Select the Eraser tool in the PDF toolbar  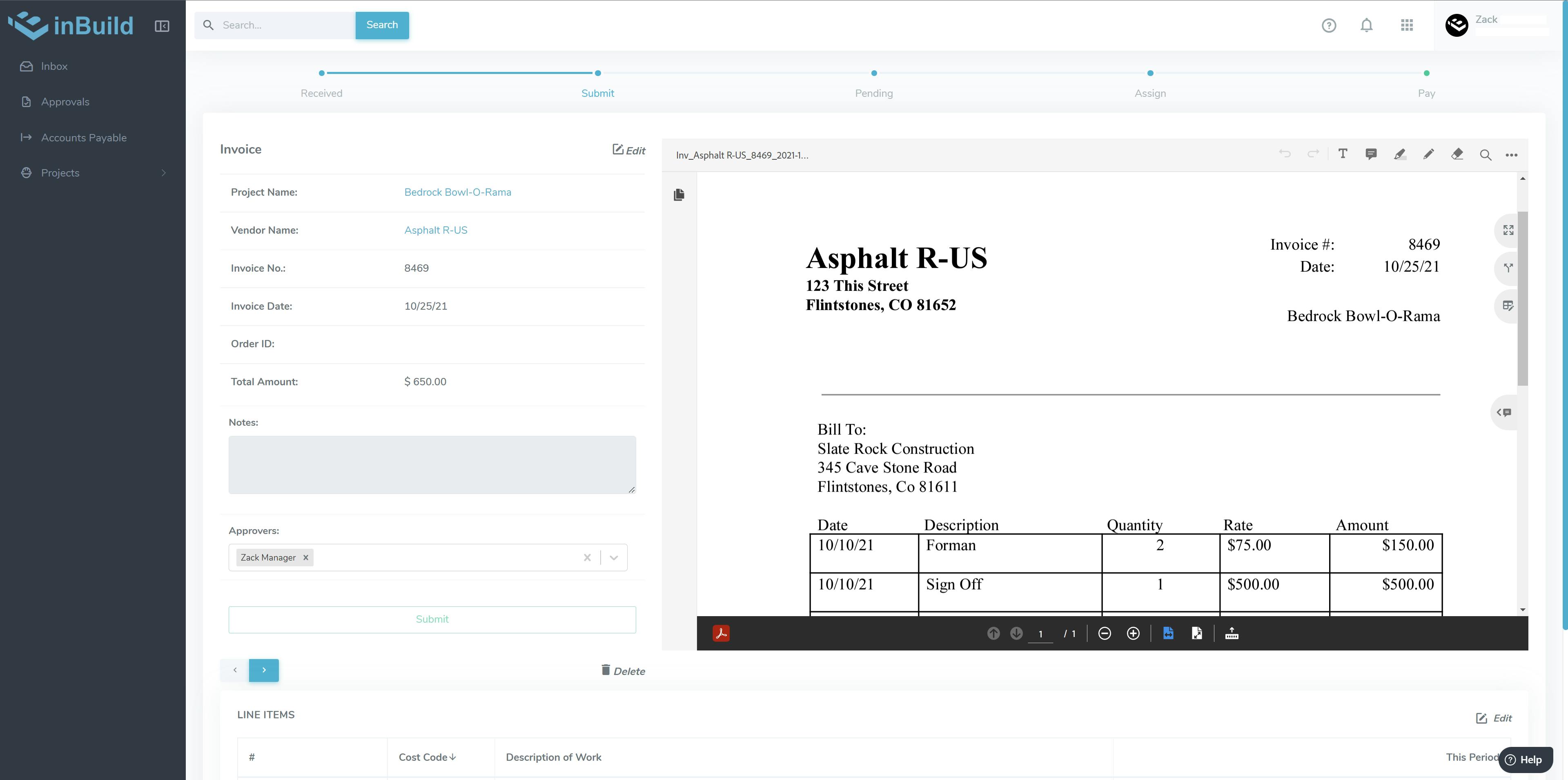click(x=1457, y=154)
